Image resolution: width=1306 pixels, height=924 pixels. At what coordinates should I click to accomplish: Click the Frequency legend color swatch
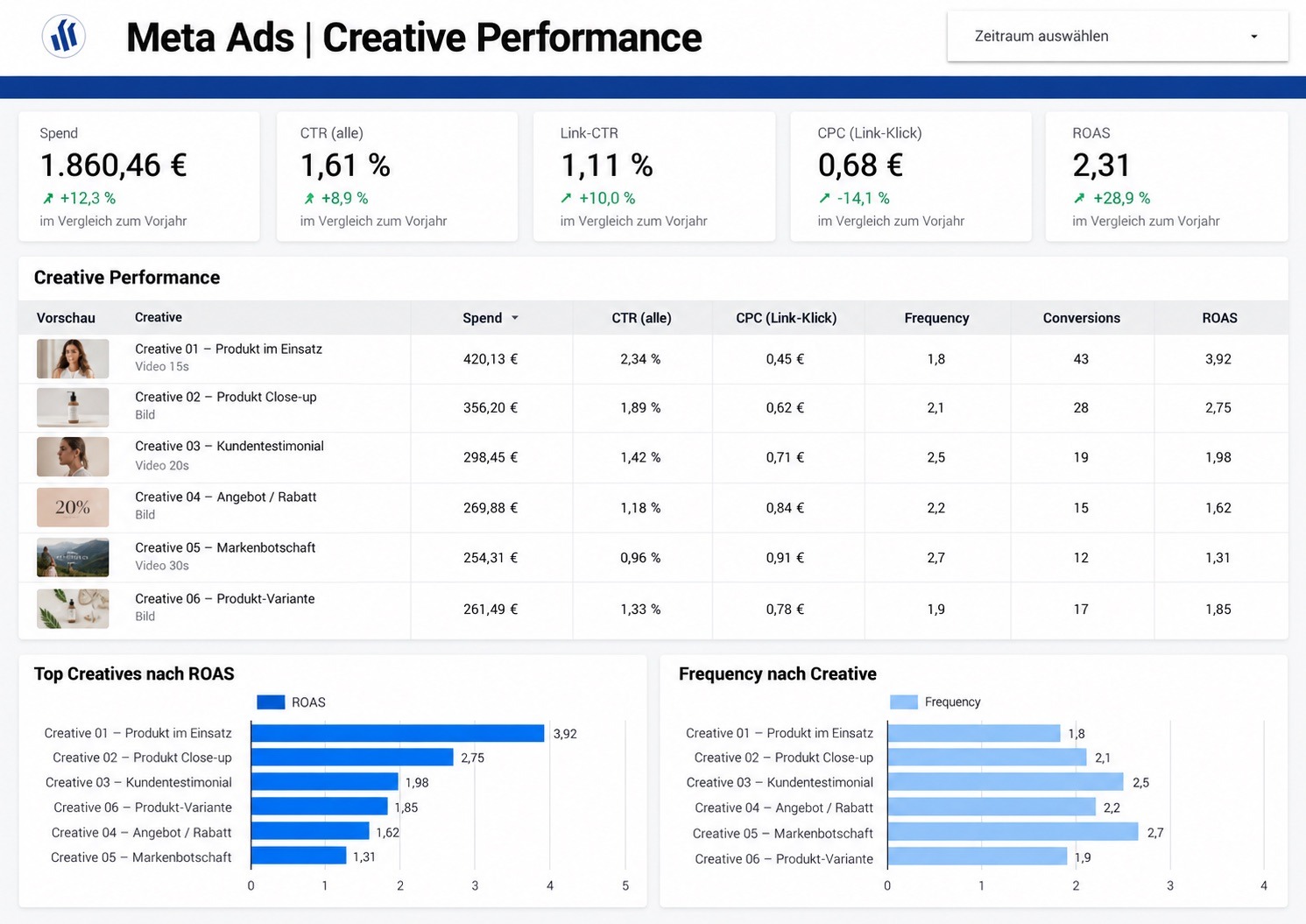[903, 702]
